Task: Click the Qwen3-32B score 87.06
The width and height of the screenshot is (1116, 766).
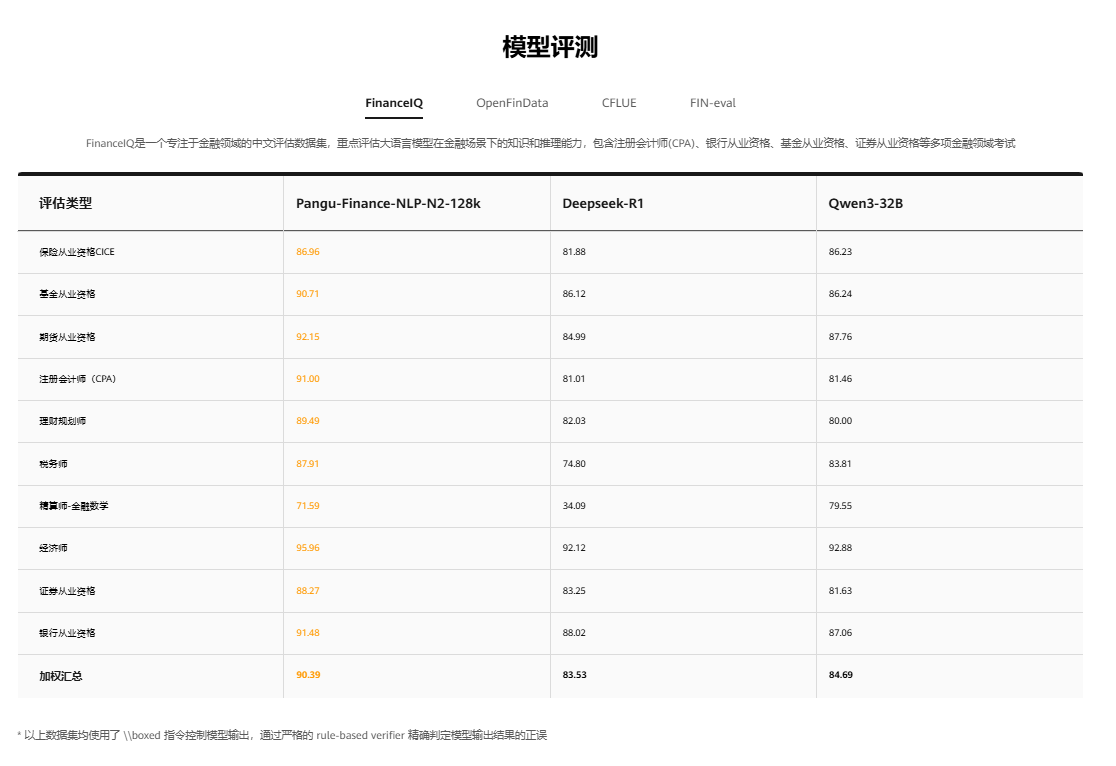Action: 840,633
